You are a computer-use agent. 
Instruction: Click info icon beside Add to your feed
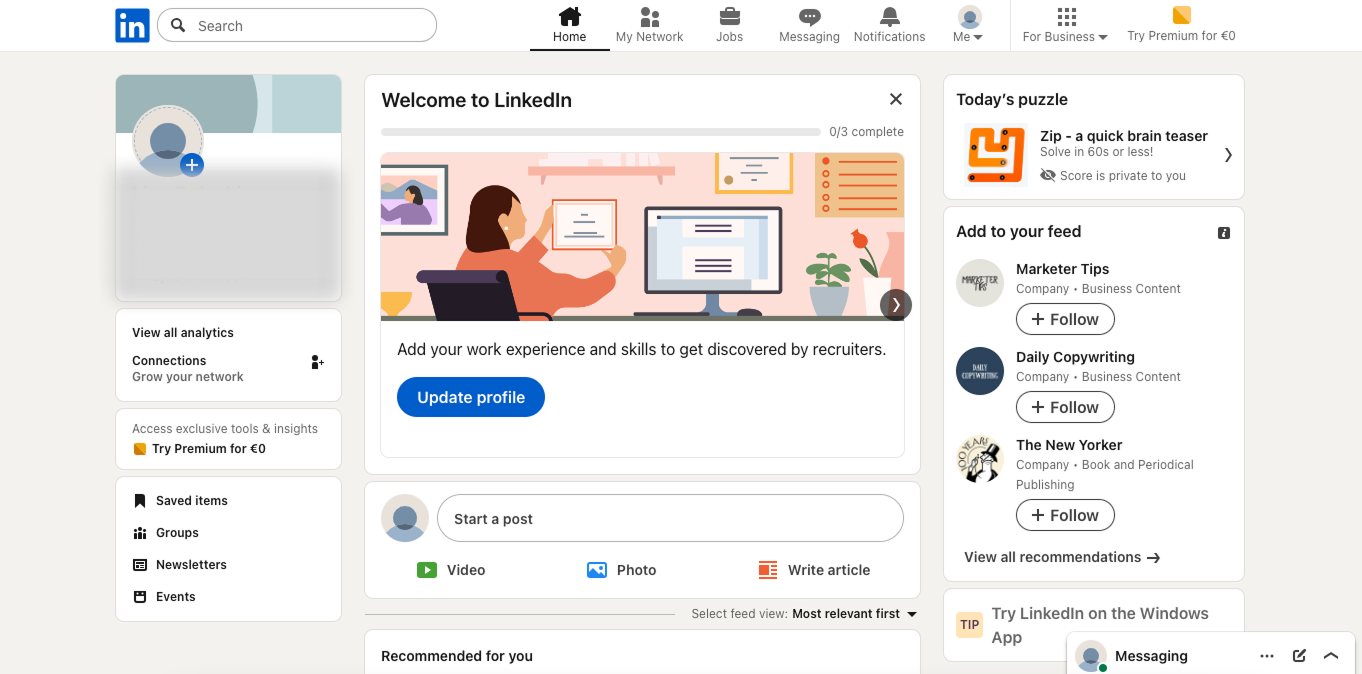pos(1224,233)
